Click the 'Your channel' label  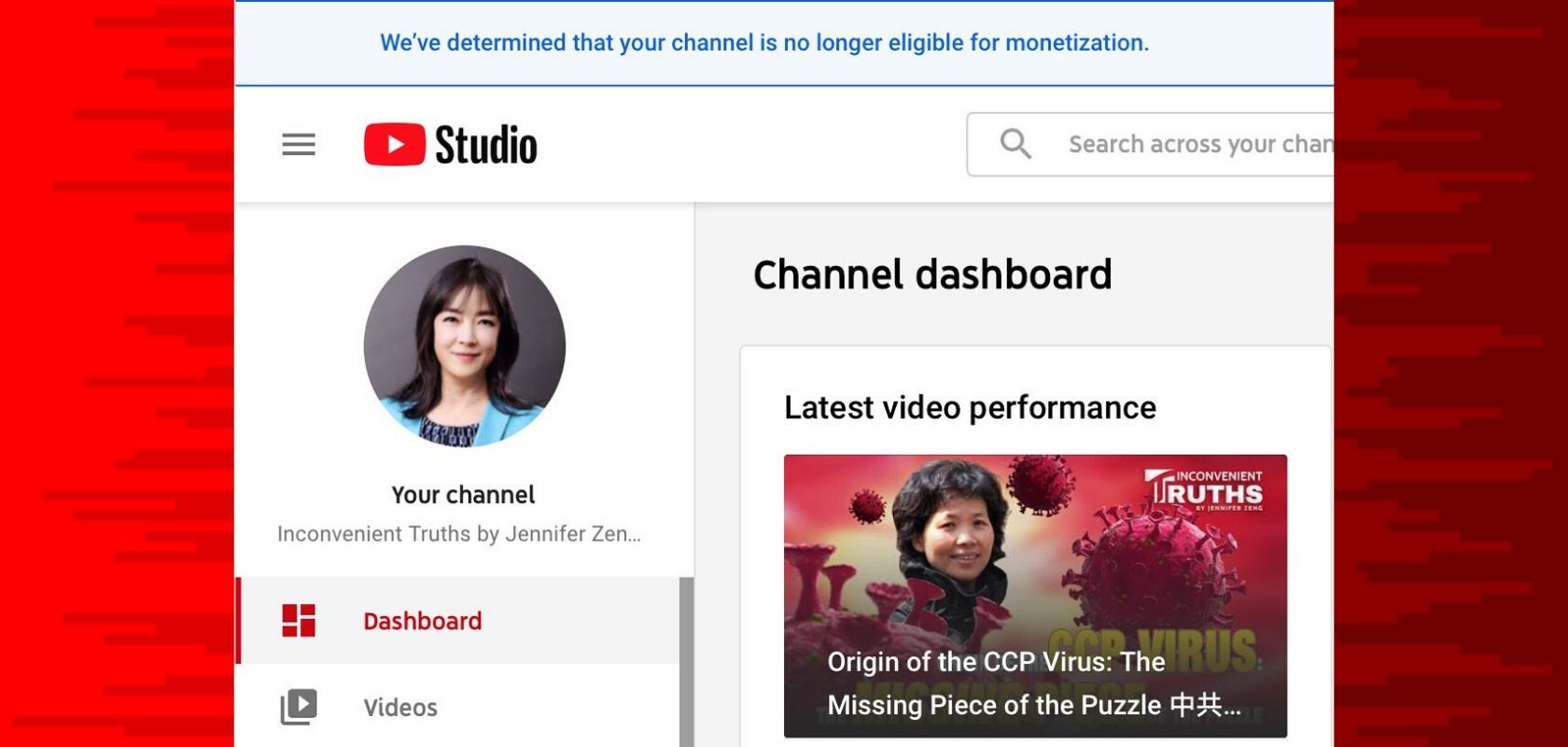click(x=464, y=495)
